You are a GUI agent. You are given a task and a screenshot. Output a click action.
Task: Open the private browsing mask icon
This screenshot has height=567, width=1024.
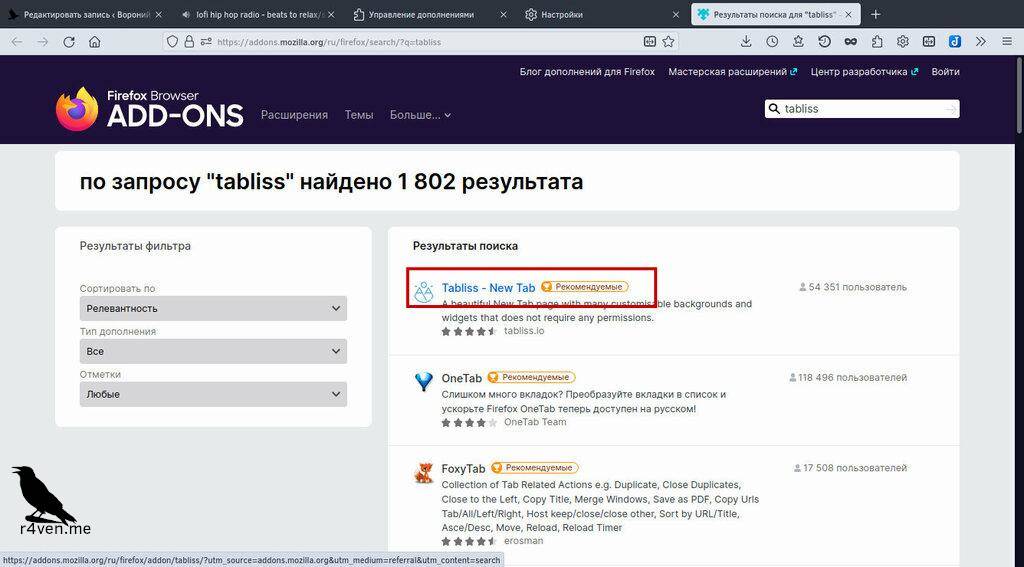point(850,42)
